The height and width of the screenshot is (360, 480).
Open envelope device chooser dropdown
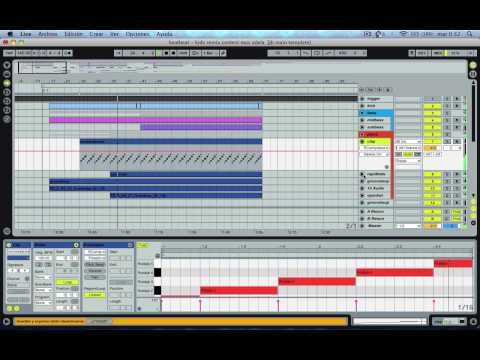click(x=95, y=252)
